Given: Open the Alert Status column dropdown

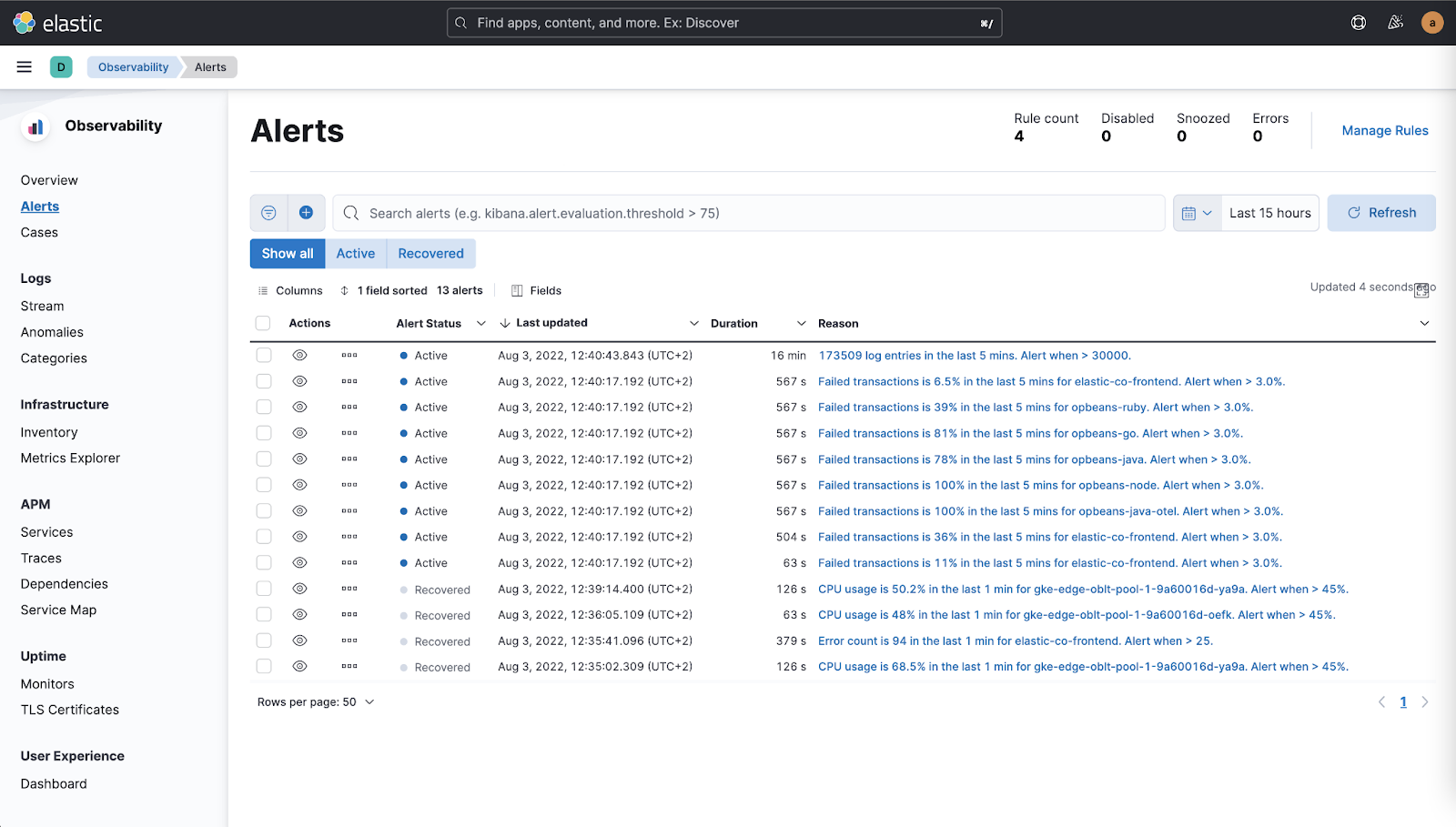Looking at the screenshot, I should 480,323.
